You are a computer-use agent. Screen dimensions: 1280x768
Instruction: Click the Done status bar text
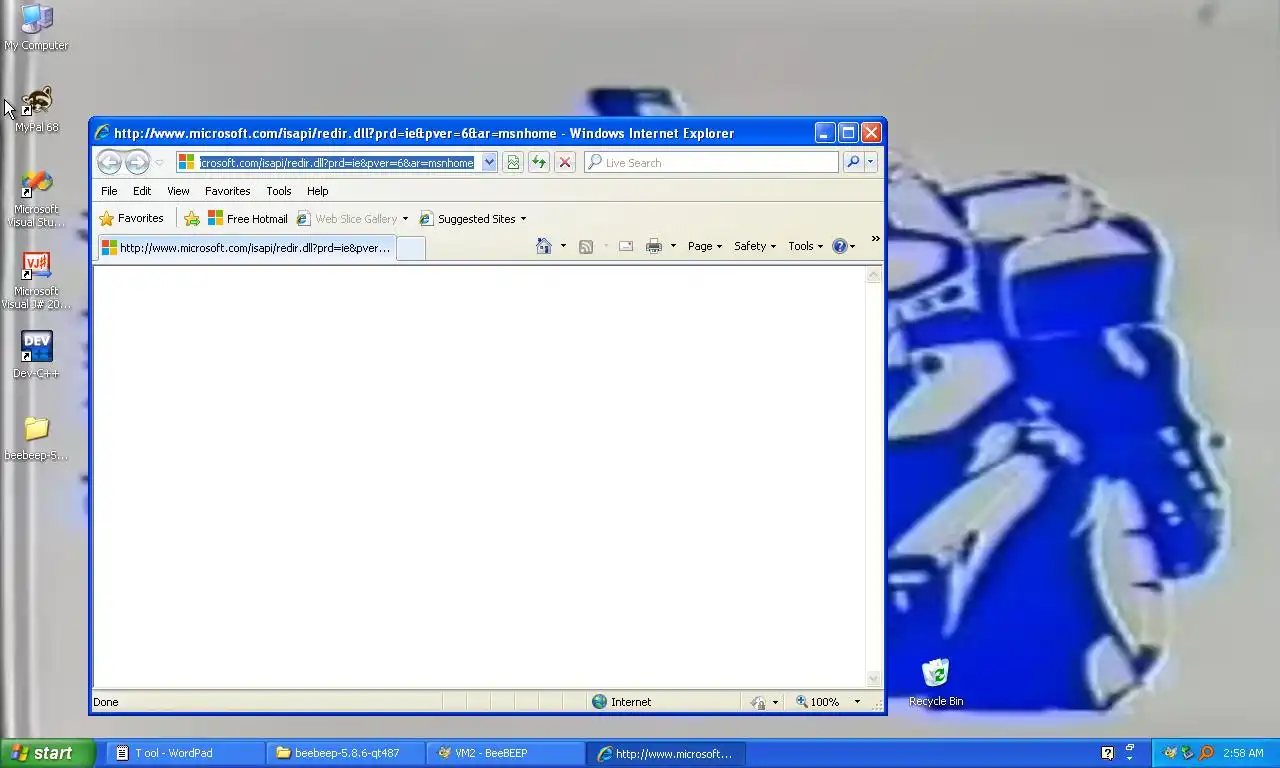[x=106, y=702]
